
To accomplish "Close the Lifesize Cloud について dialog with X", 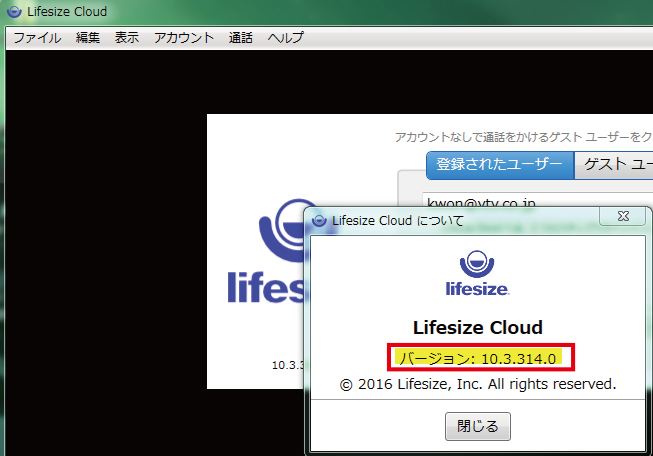I will click(623, 216).
